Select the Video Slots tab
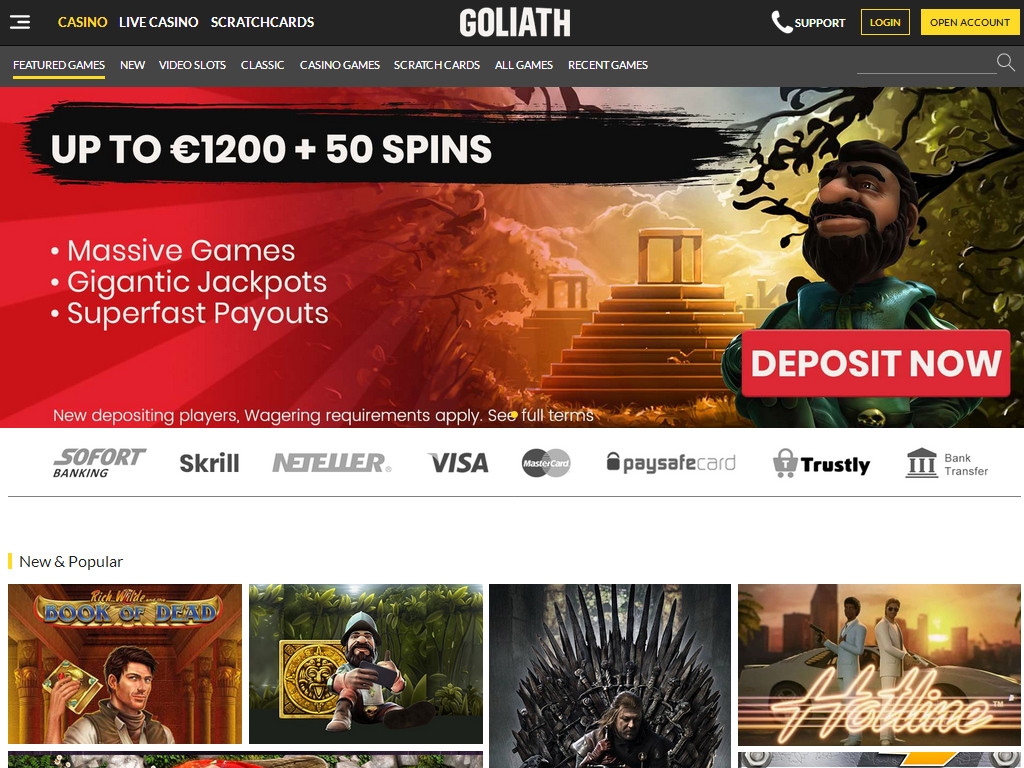The height and width of the screenshot is (768, 1024). (192, 65)
